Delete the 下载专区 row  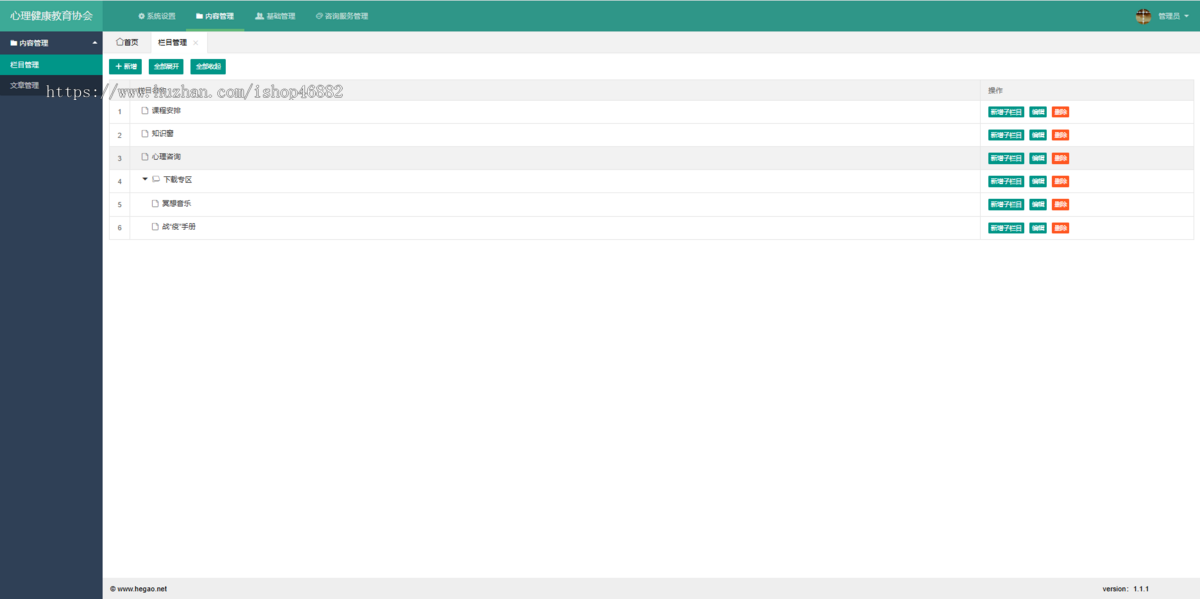[x=1060, y=181]
